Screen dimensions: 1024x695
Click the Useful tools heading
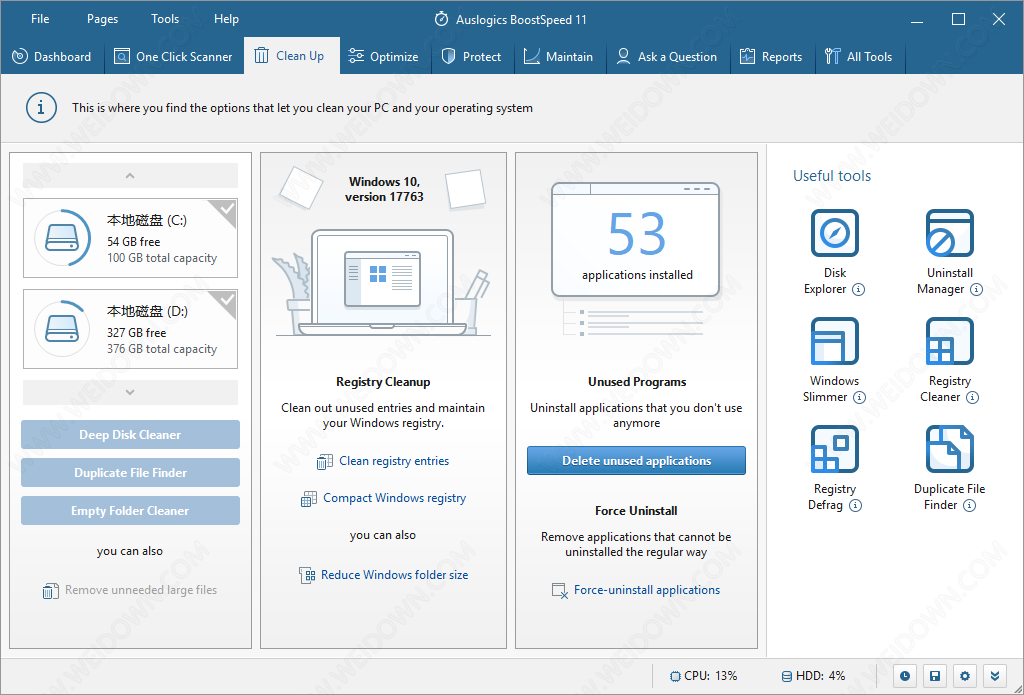(831, 176)
